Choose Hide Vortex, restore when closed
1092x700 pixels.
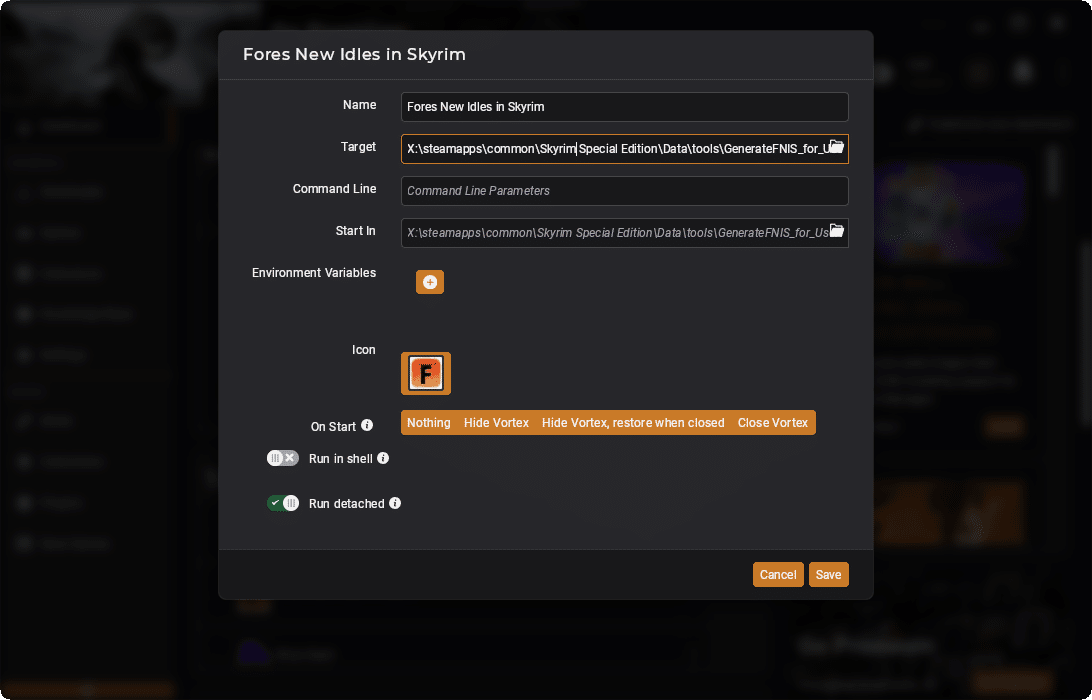pyautogui.click(x=633, y=422)
